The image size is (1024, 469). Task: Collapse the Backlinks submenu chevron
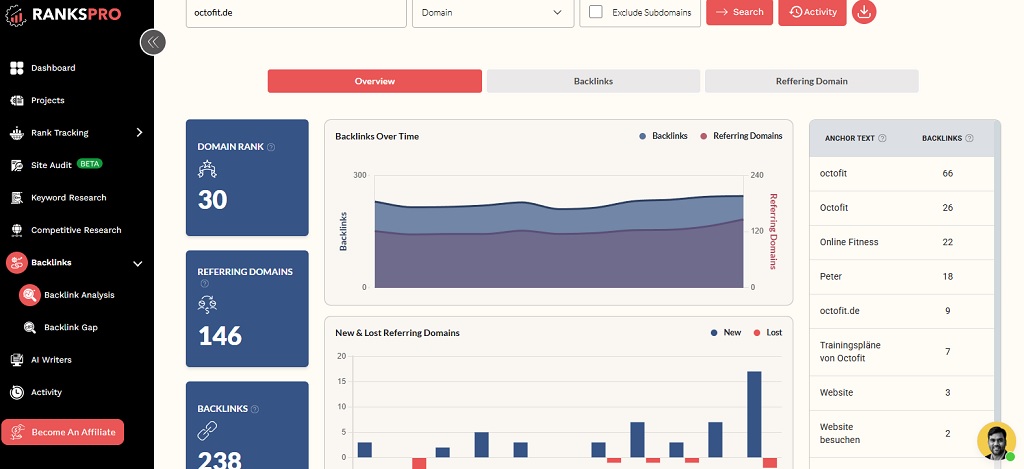(138, 263)
